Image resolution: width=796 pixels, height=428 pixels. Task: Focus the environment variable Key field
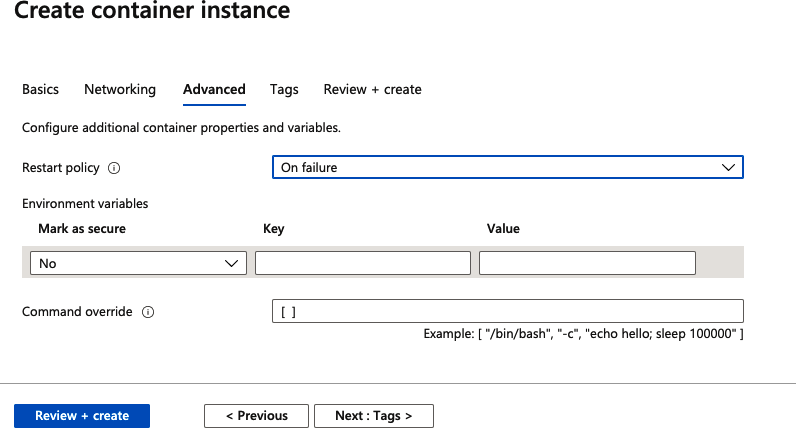point(362,263)
